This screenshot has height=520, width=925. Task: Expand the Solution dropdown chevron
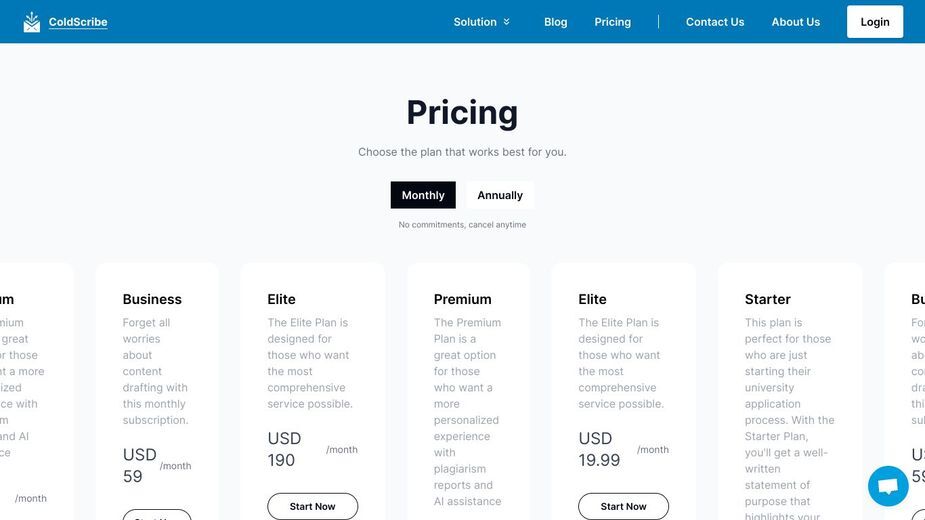(506, 22)
